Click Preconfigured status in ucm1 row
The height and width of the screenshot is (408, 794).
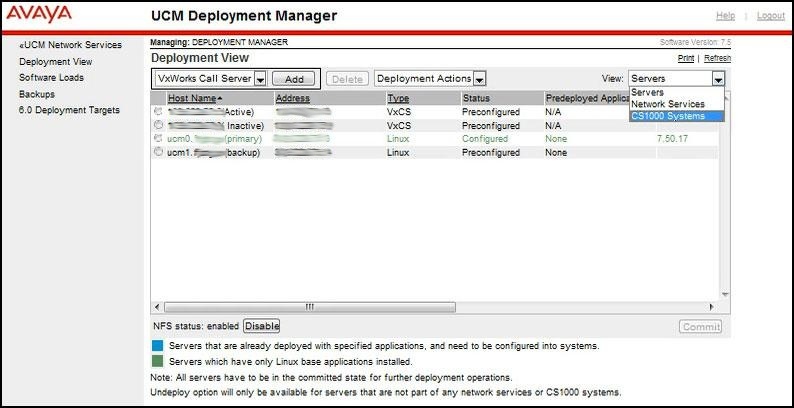[491, 152]
